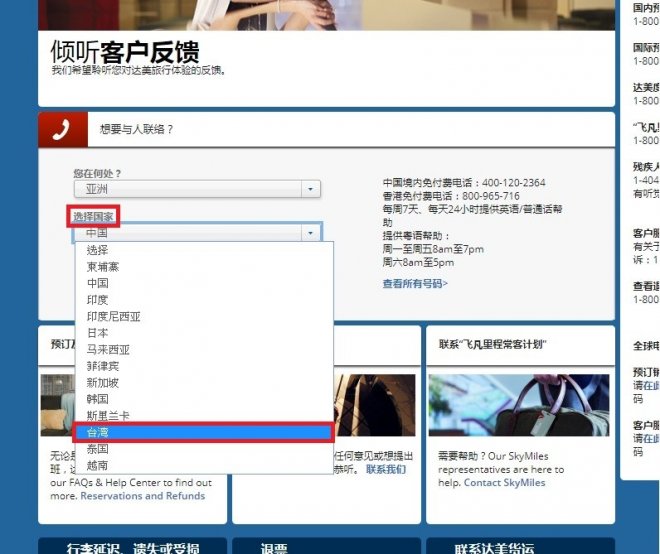Select 泰国 from the country list
660x554 pixels.
coord(98,449)
